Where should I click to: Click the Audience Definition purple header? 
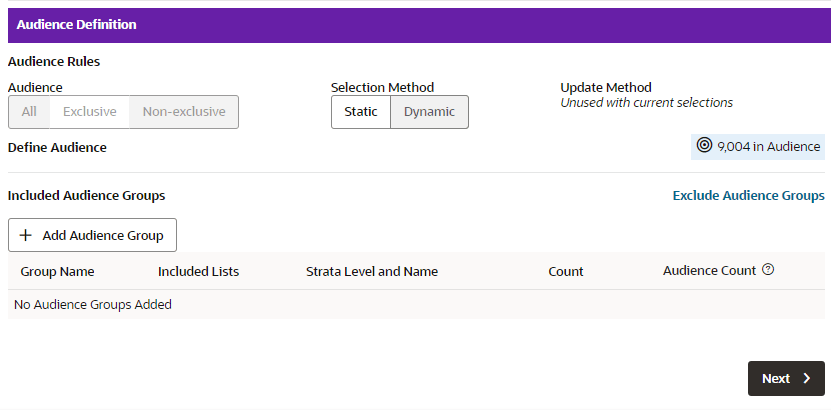419,25
